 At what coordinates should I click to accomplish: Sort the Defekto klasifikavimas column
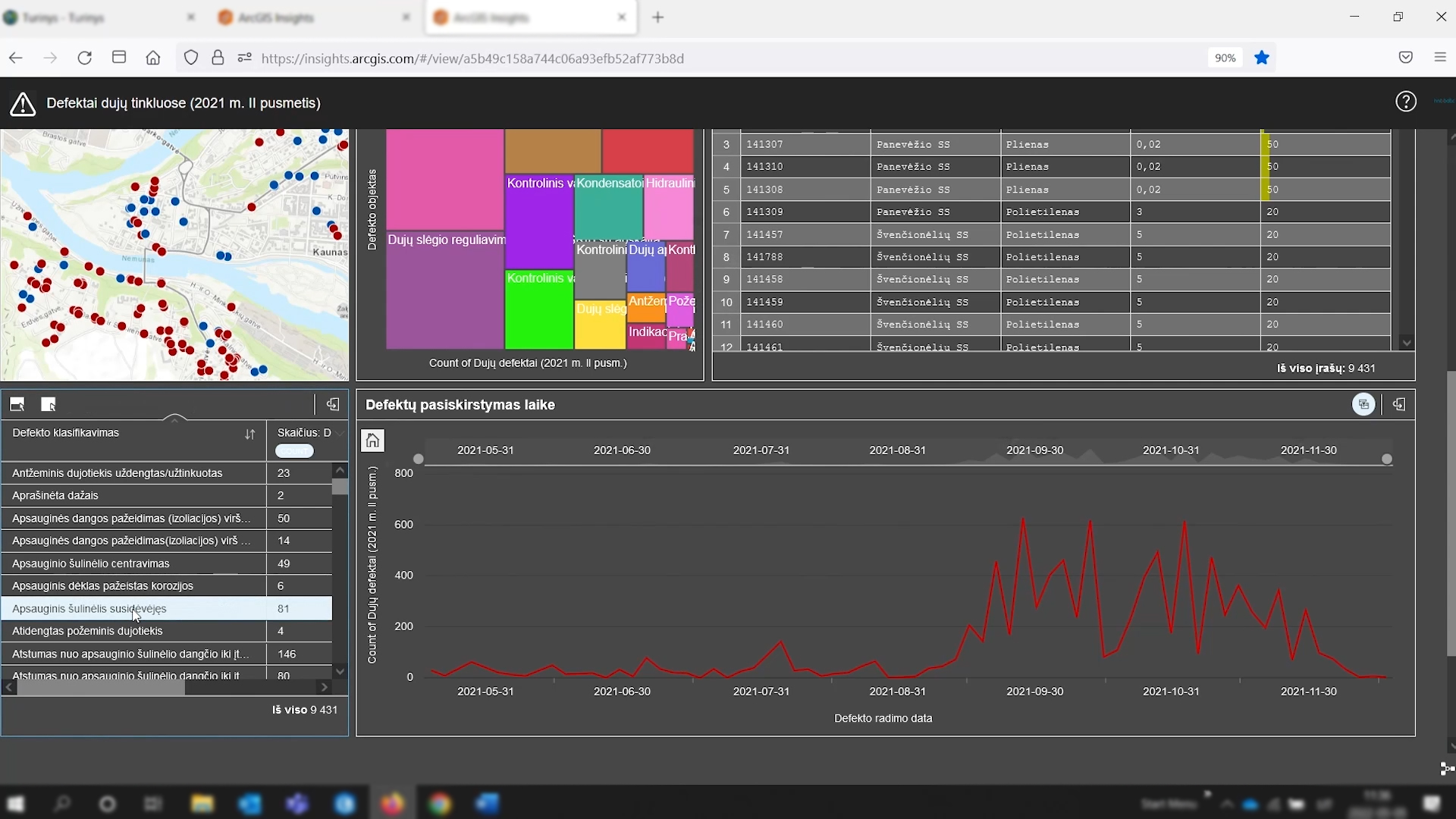pos(249,435)
